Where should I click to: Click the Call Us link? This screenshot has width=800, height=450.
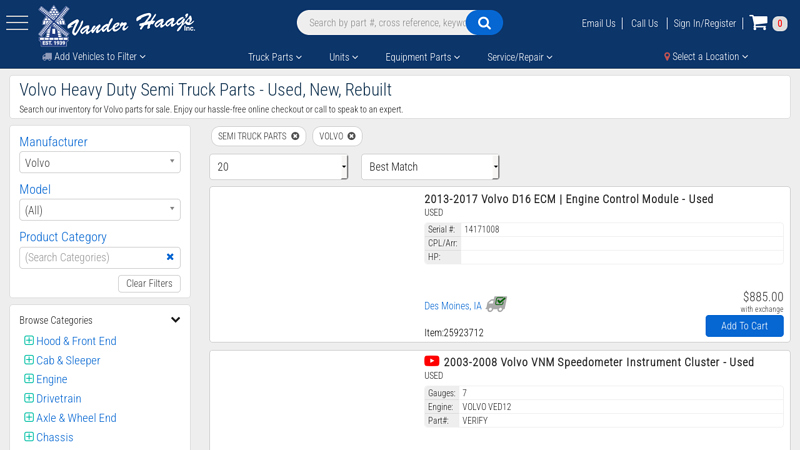[x=644, y=23]
